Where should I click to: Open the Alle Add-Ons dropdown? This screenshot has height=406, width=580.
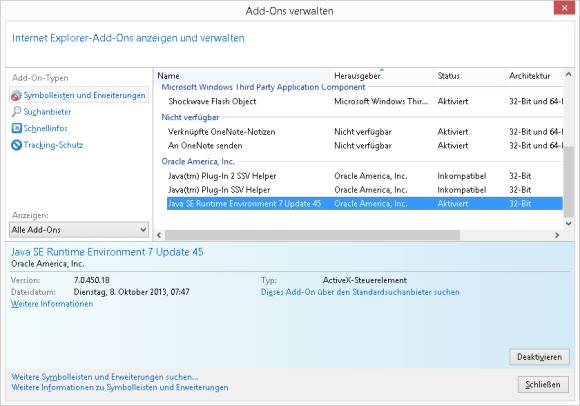(x=79, y=230)
